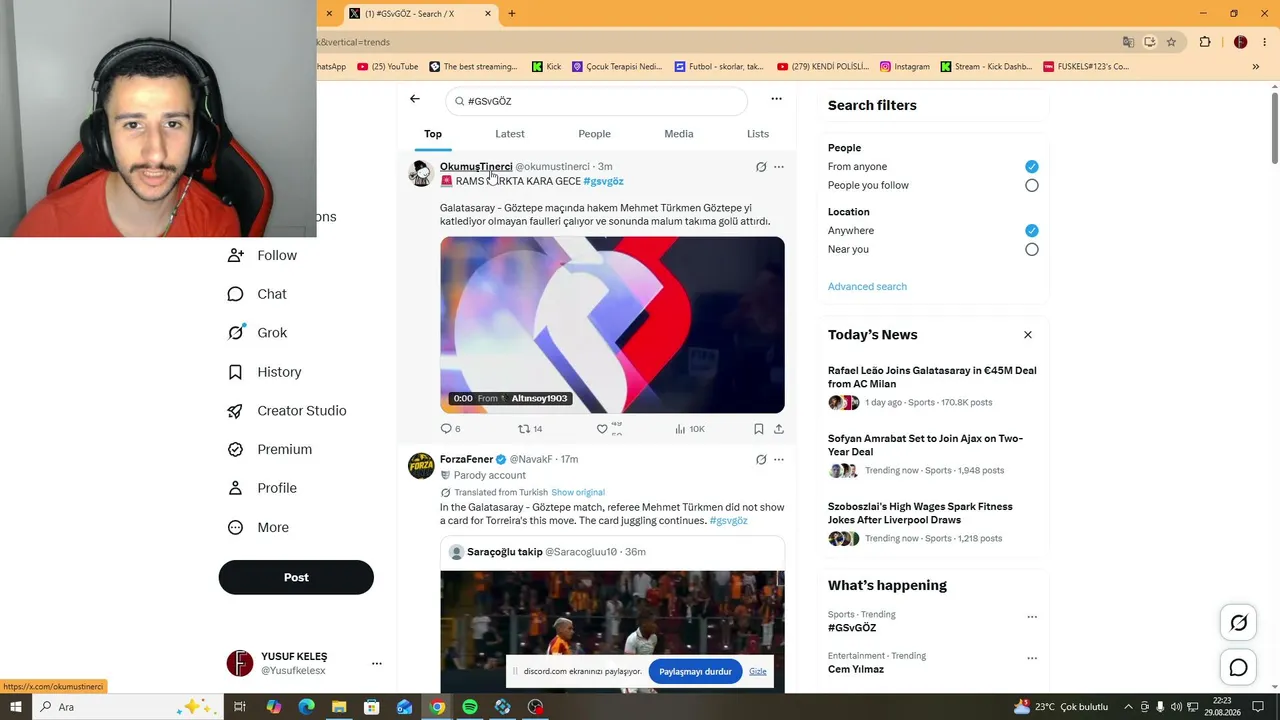Open more options for OkumuşTinerci post
1280x720 pixels.
pyautogui.click(x=779, y=167)
